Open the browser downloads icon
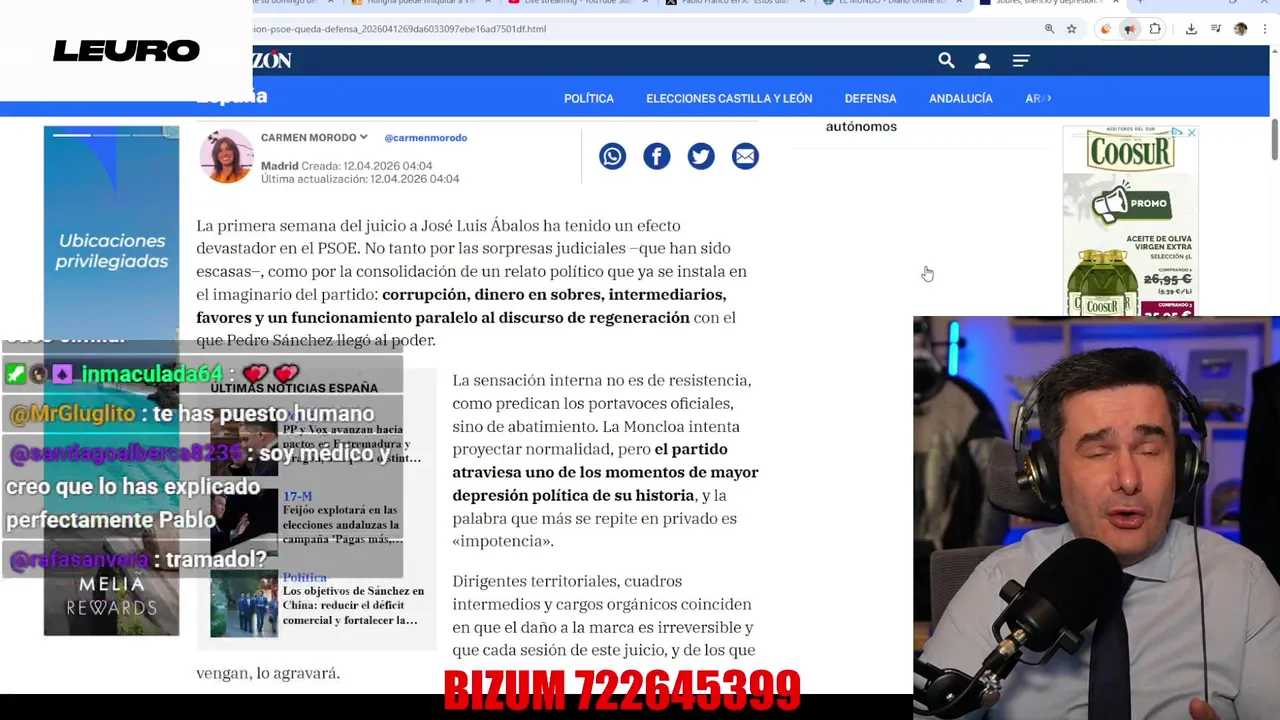Viewport: 1280px width, 720px height. click(x=1191, y=29)
